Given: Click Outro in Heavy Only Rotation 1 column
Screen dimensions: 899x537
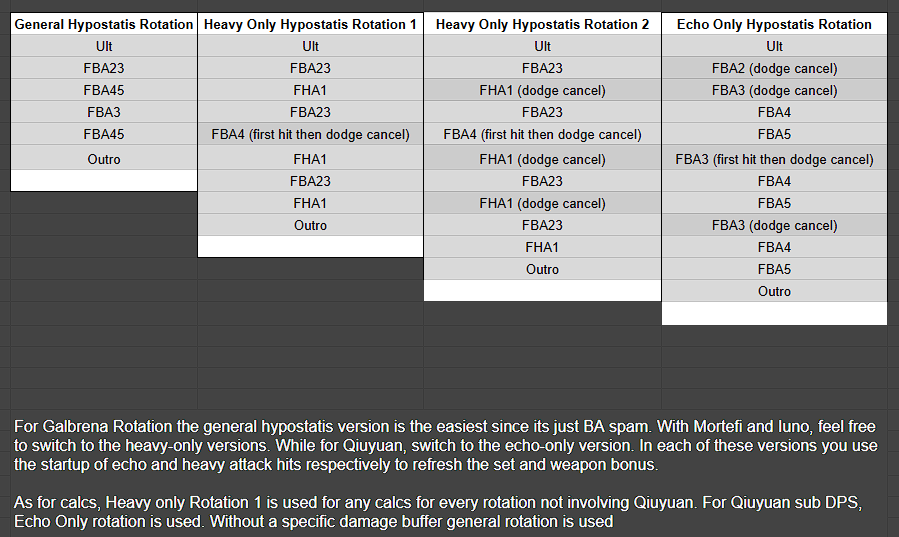Looking at the screenshot, I should coord(310,225).
